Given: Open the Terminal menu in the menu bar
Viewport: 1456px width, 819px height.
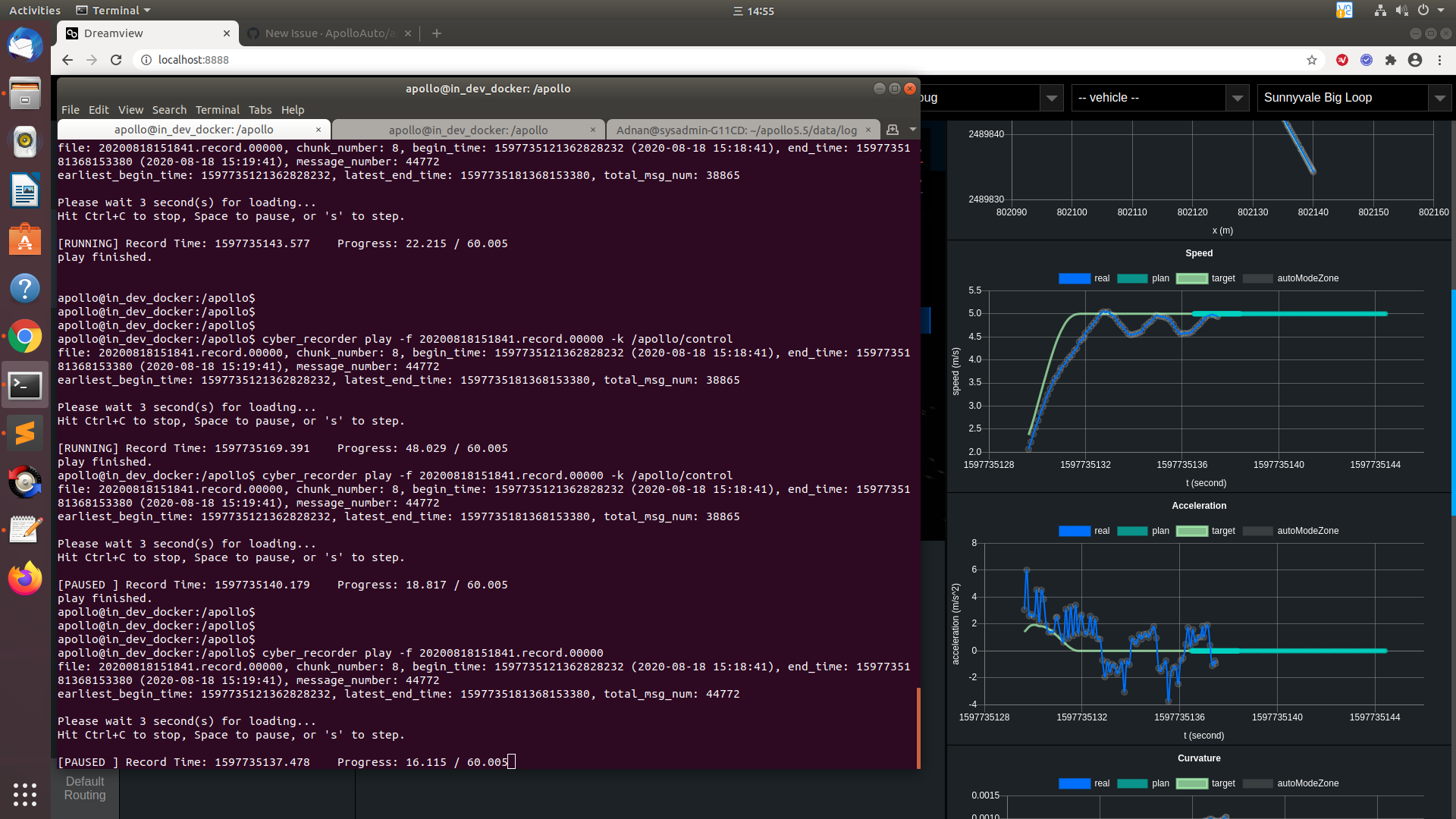Looking at the screenshot, I should coord(217,110).
